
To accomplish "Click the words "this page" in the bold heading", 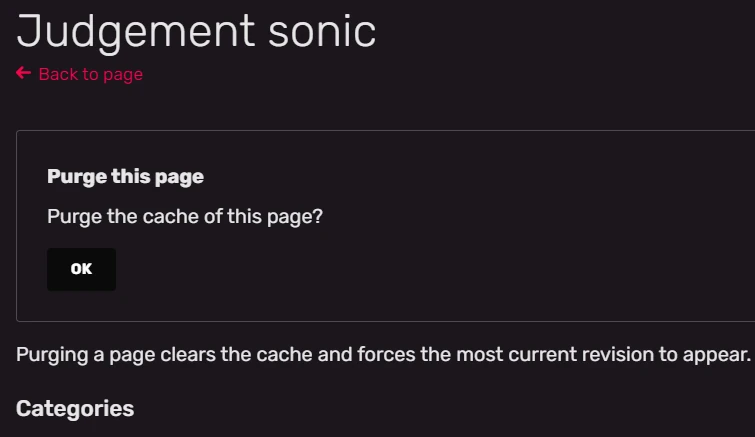I will [154, 177].
